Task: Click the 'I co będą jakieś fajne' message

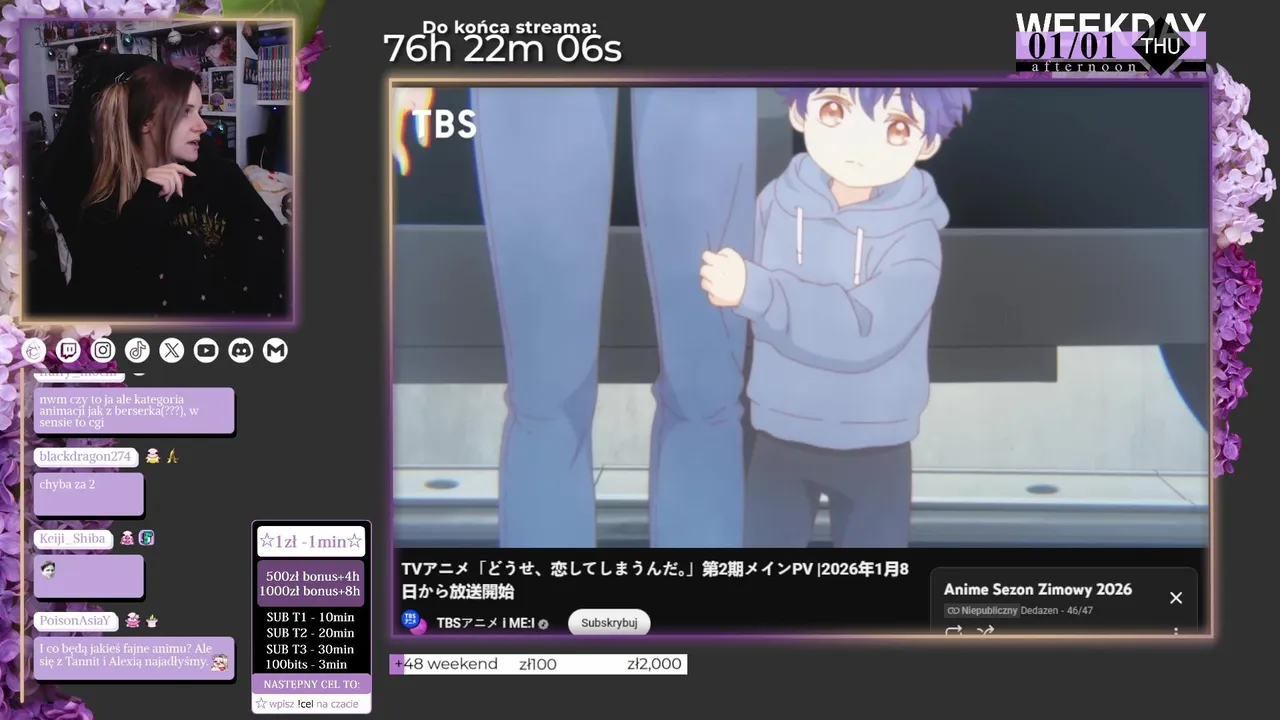Action: pos(134,658)
